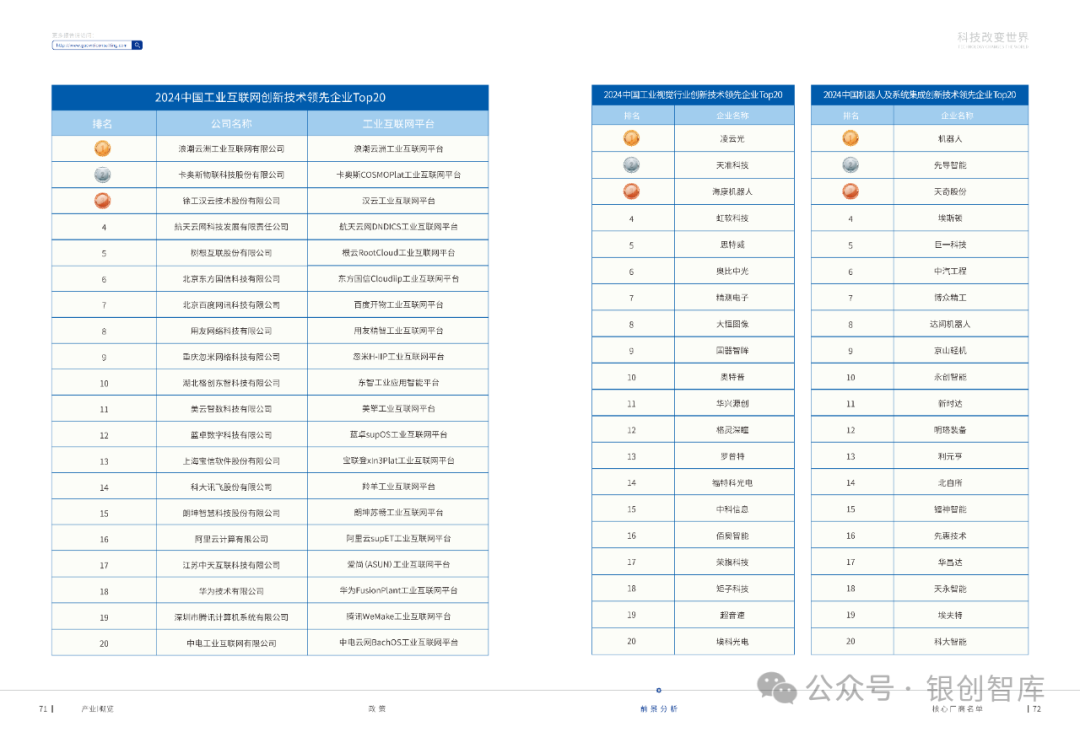Click the 朗坤苏畅工业互联网平台 cell

coord(398,512)
